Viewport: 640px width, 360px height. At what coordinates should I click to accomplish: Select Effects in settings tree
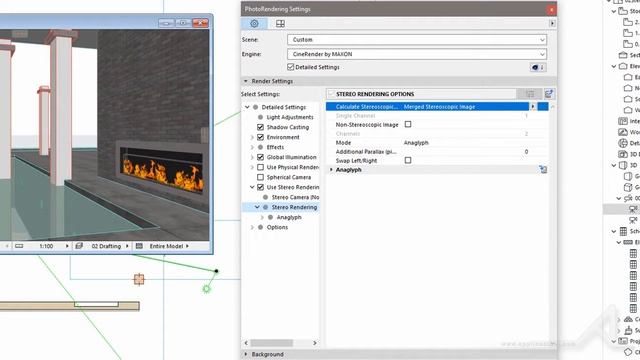pos(275,147)
